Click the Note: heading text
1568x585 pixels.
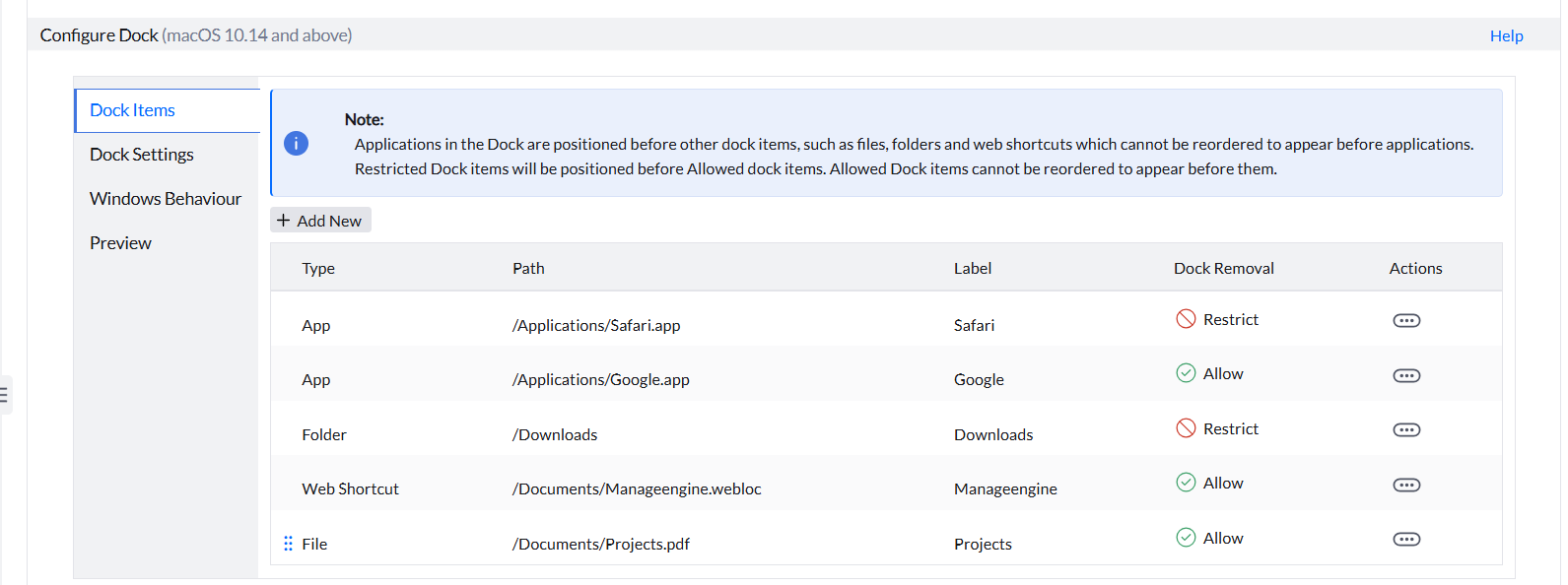[x=364, y=119]
